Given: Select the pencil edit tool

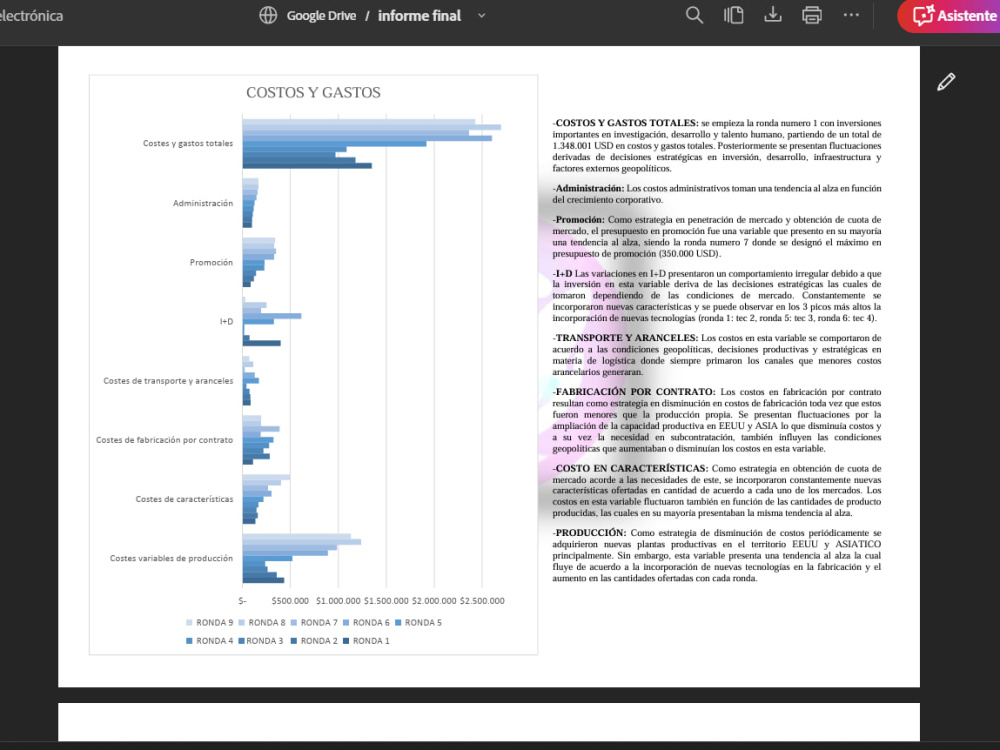Looking at the screenshot, I should [x=946, y=82].
